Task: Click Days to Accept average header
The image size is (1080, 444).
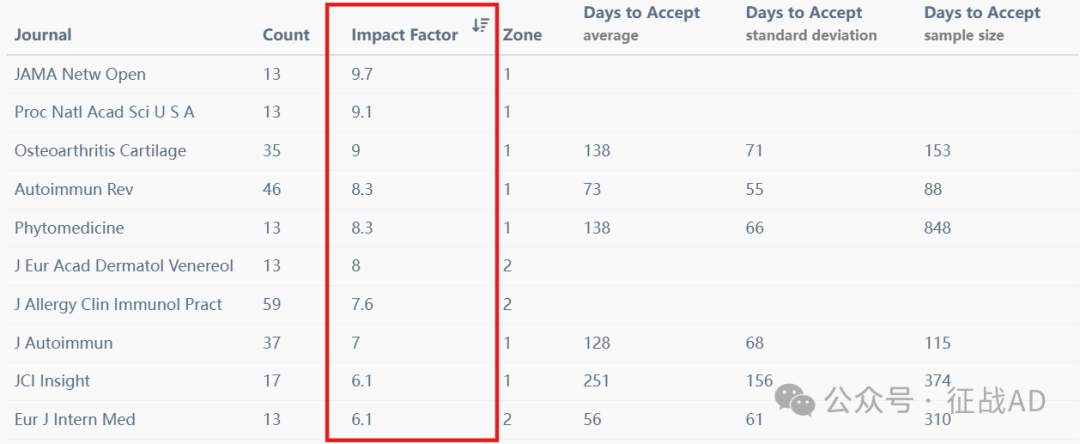Action: click(x=641, y=23)
